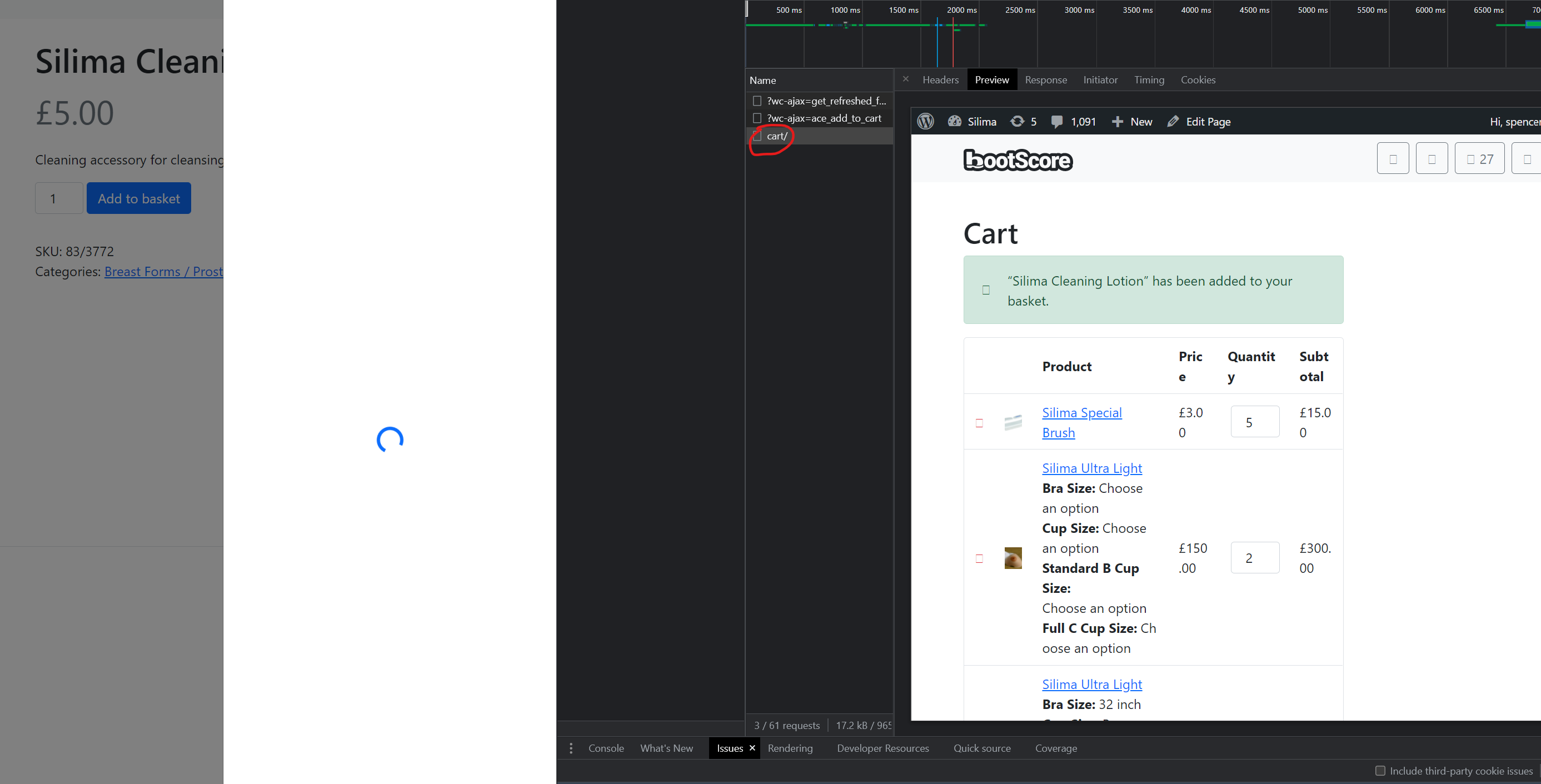Remove Silima Special Brush using its delete icon
Viewport: 1541px width, 784px height.
(x=980, y=423)
